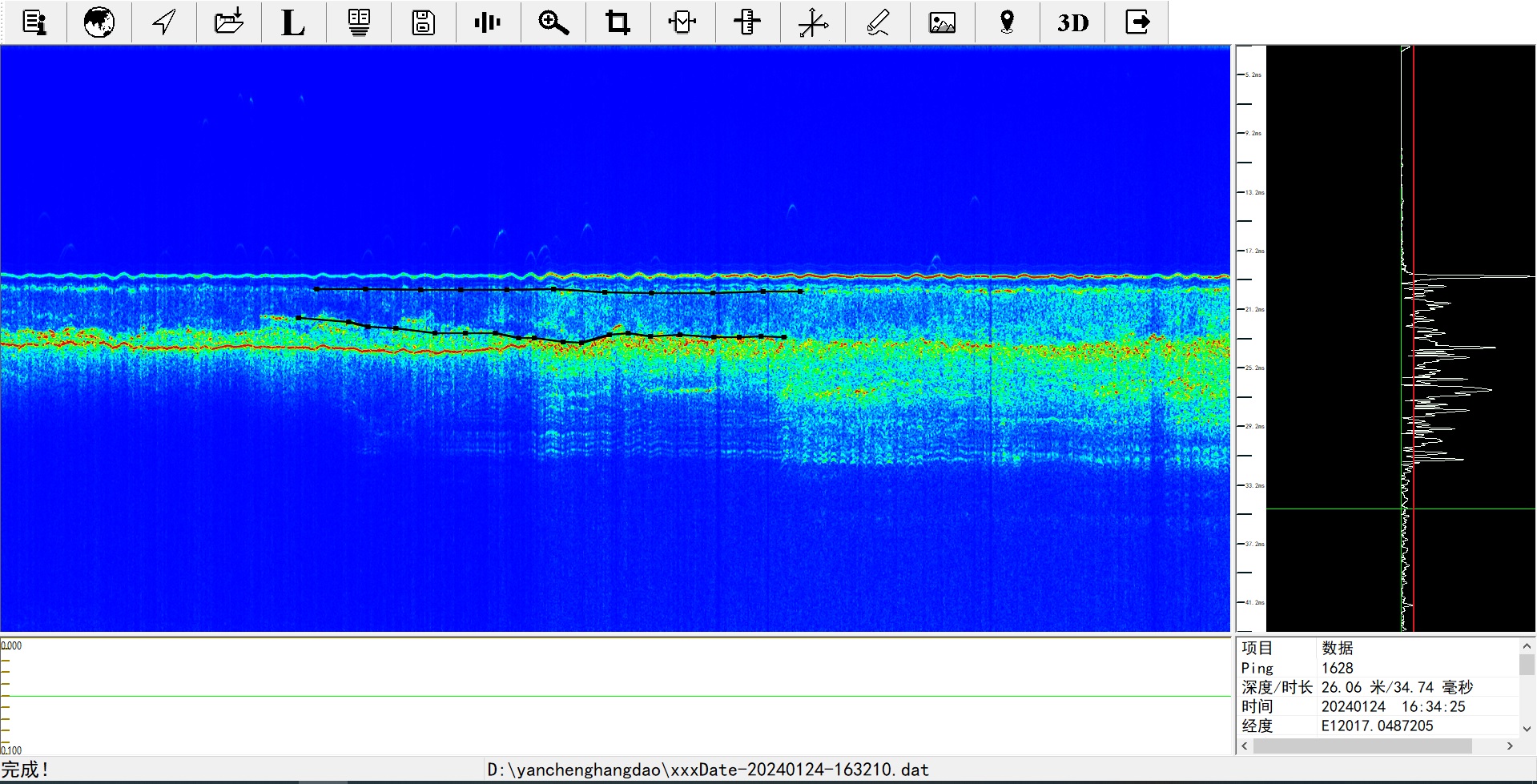Select the pencil drawing tool
Viewport: 1537px width, 784px height.
coord(878,22)
